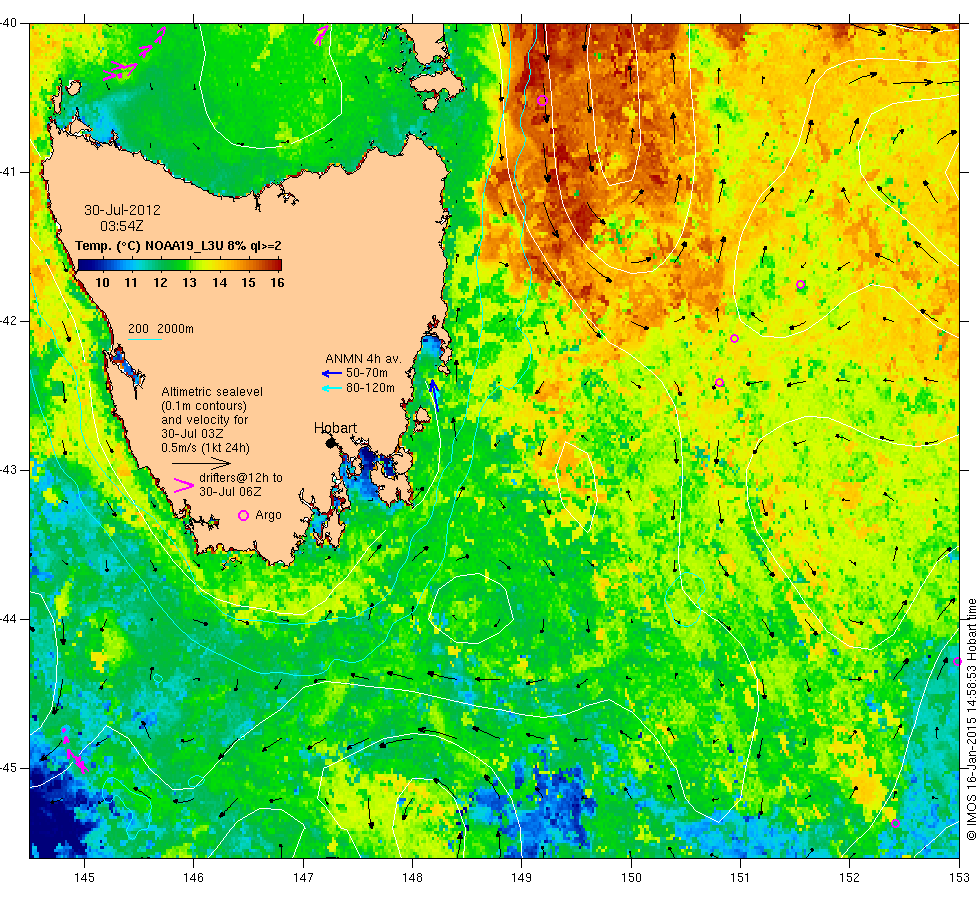Click the 80-120m depth label
This screenshot has height=900, width=980.
click(371, 388)
